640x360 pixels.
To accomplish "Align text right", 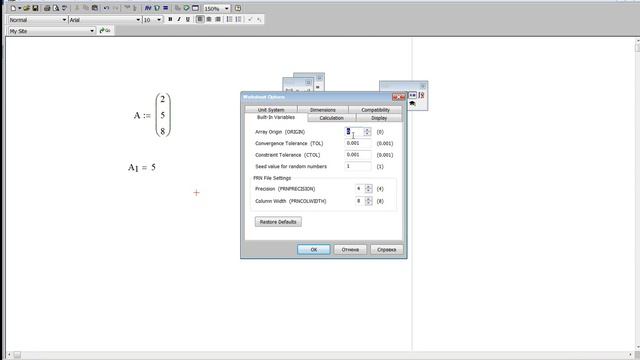I will (218, 19).
